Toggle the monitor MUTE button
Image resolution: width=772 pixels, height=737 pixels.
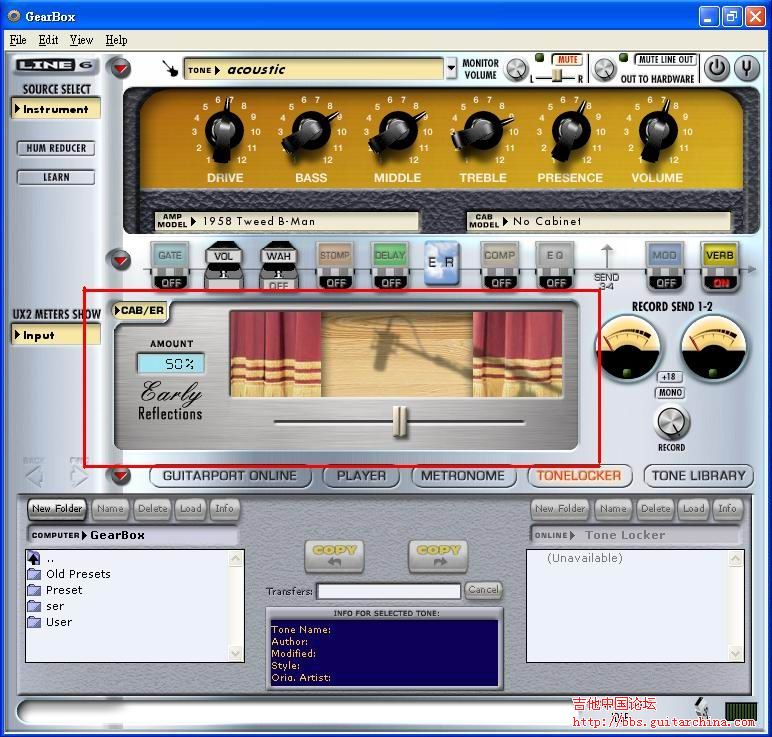point(567,60)
